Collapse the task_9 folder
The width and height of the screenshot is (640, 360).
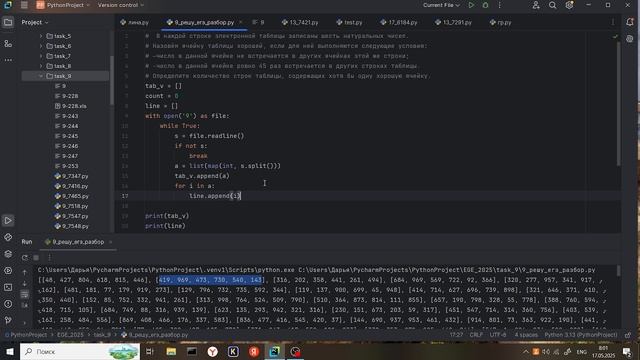[x=41, y=76]
